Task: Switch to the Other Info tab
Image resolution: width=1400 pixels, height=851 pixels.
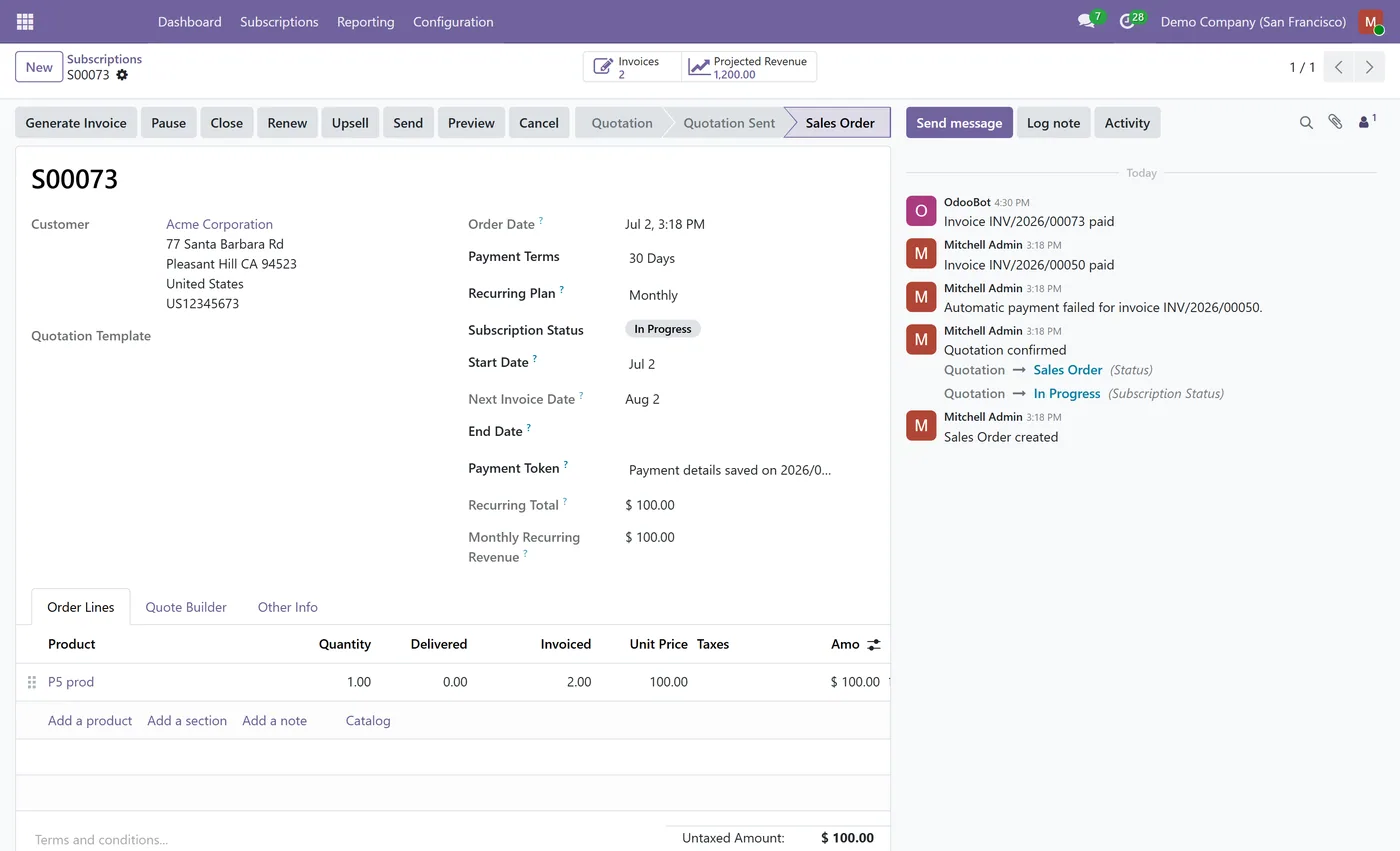Action: [x=287, y=607]
